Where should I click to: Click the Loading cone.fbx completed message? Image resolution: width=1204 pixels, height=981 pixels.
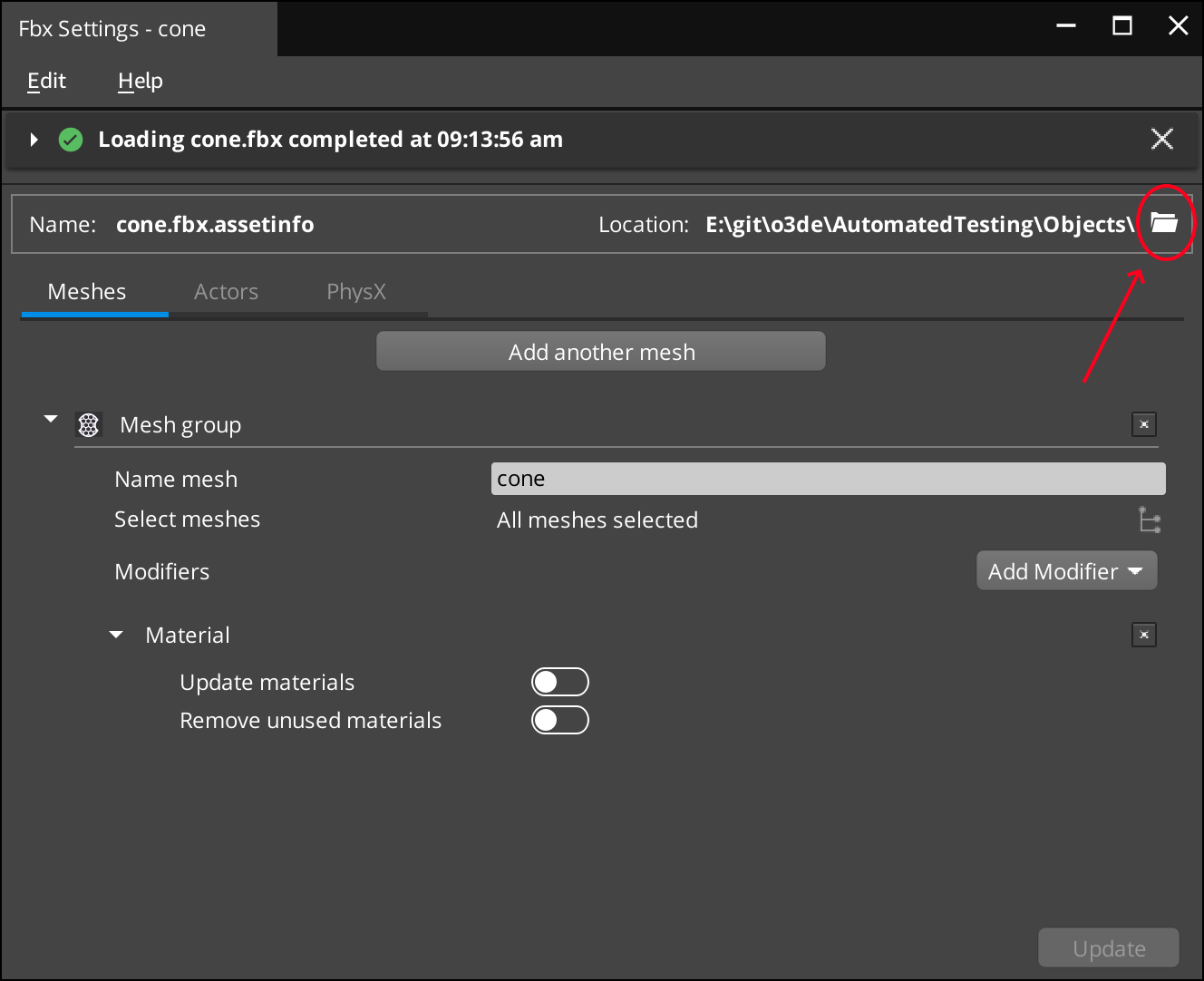[331, 140]
